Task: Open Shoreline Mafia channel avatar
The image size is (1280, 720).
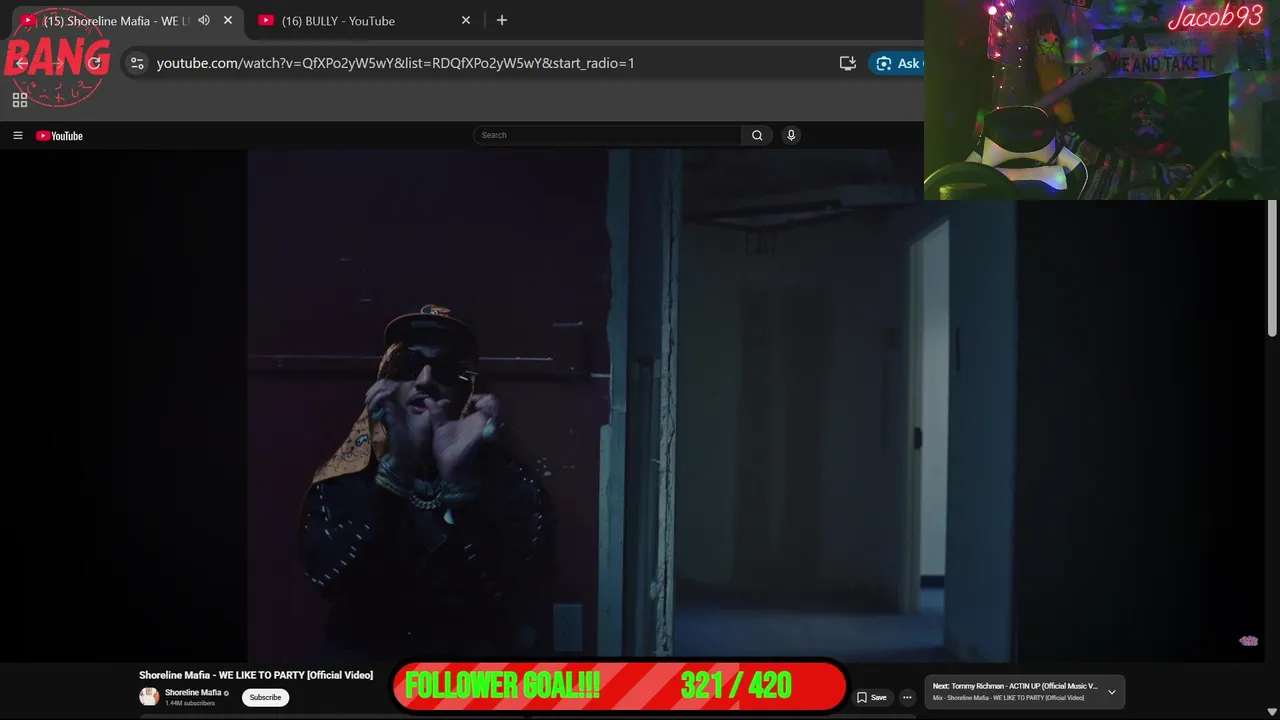Action: 149,697
